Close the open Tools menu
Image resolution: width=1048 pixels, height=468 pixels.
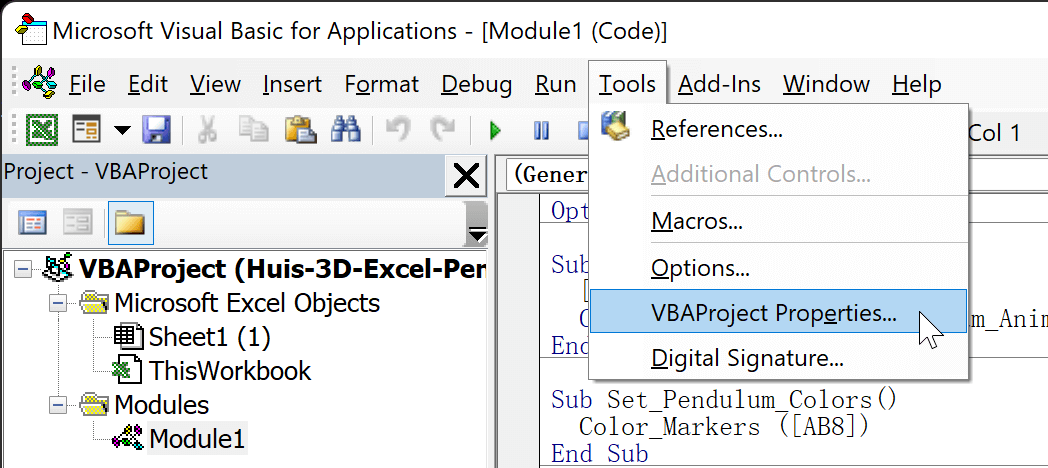(x=627, y=84)
